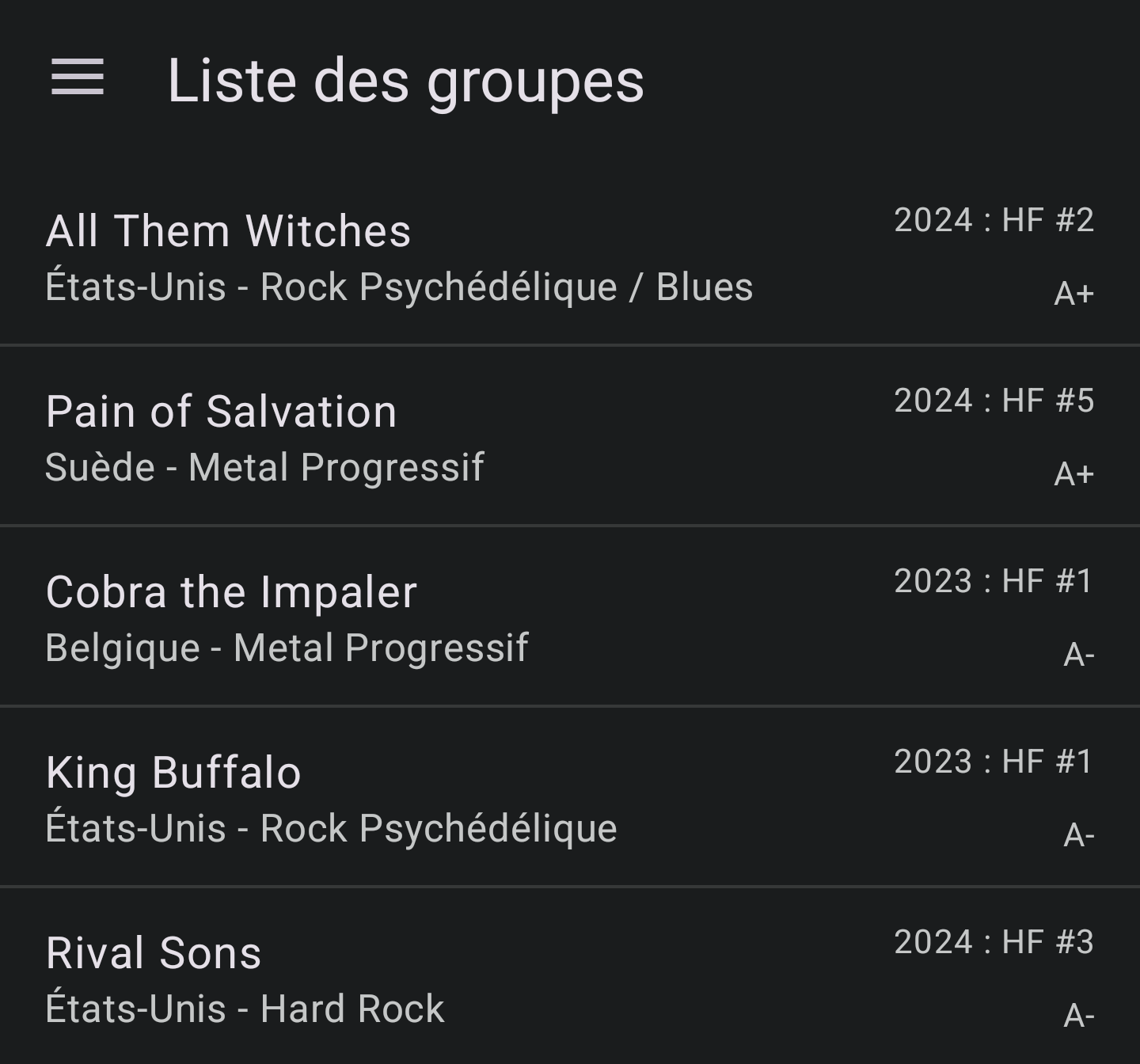The width and height of the screenshot is (1140, 1064).
Task: Click the "2024 : HF #5" festival label
Action: (x=994, y=401)
